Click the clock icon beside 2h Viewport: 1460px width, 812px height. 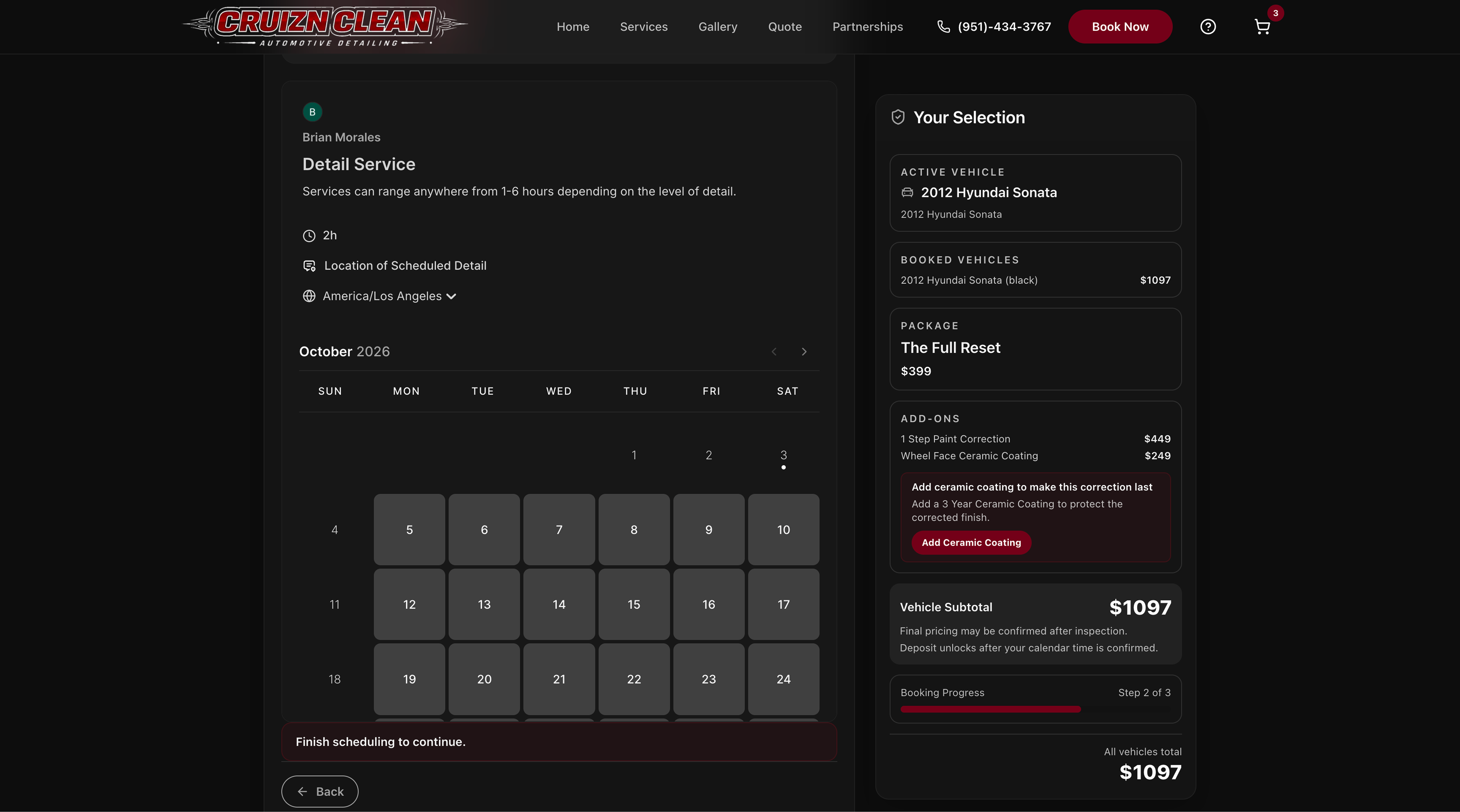[309, 235]
